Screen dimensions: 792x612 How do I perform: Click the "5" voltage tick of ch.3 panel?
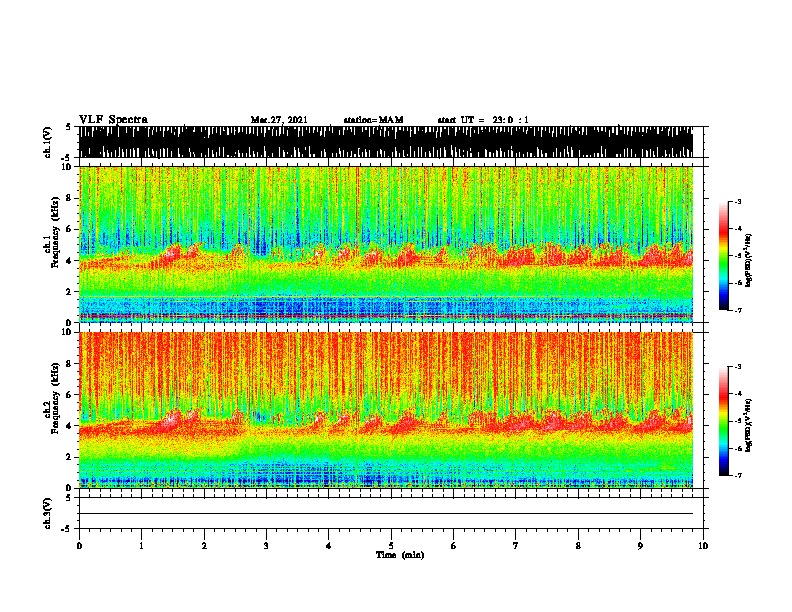(x=69, y=498)
